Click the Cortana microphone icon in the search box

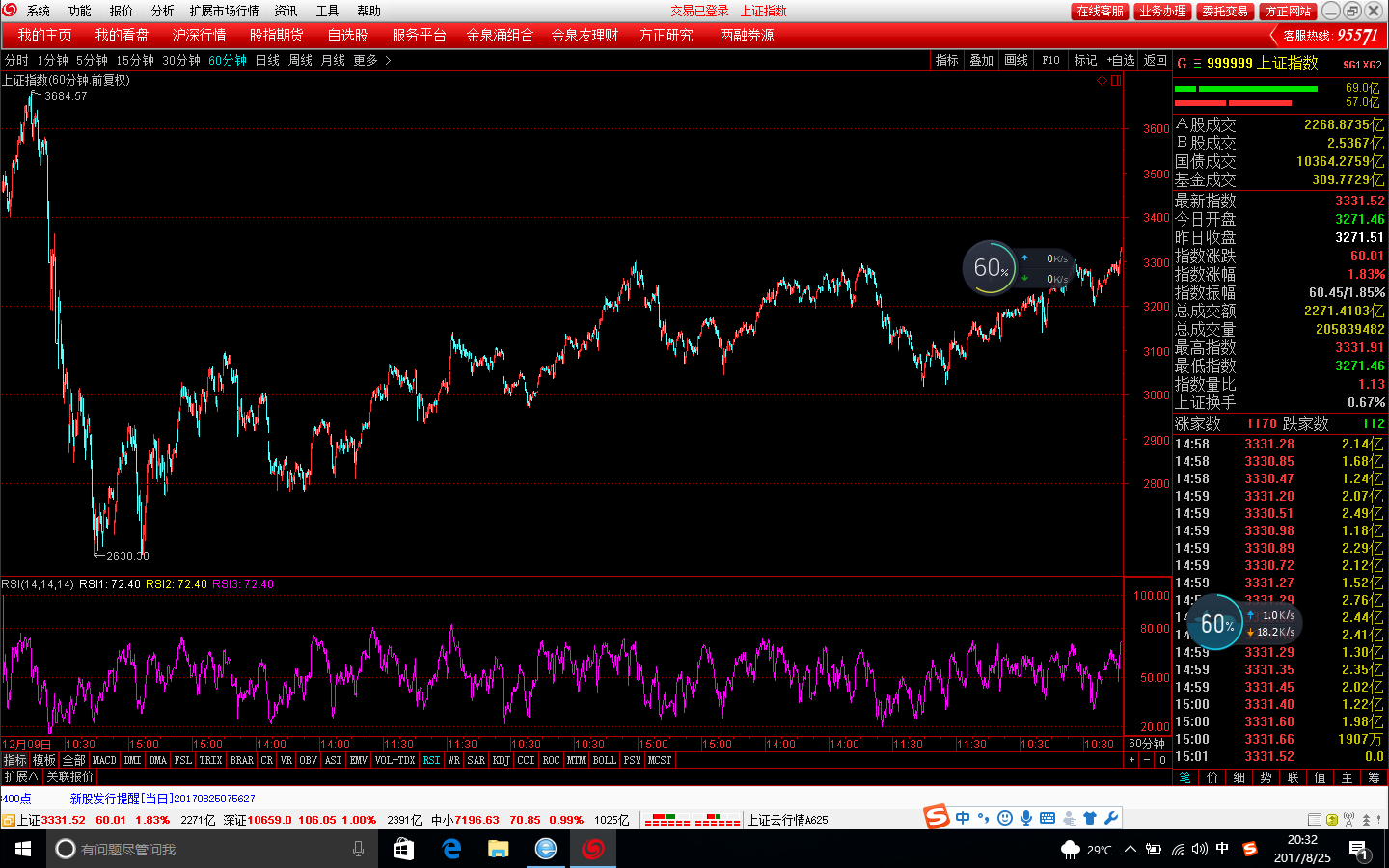click(x=358, y=849)
